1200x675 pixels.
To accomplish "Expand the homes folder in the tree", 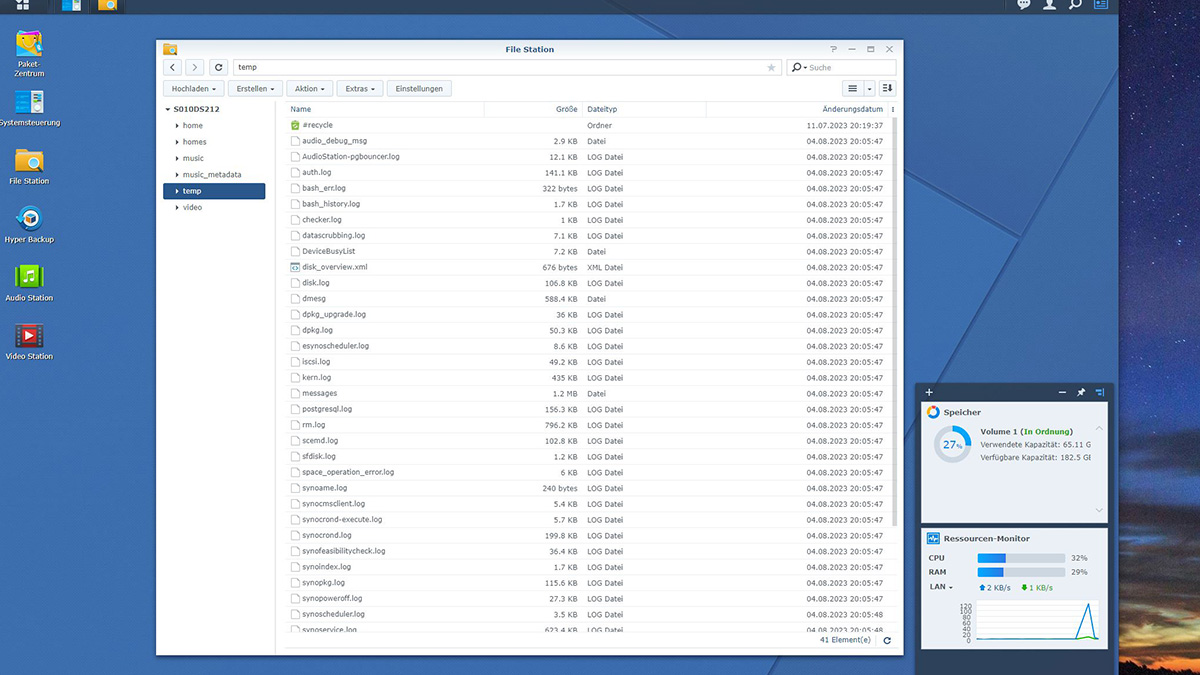I will (x=177, y=142).
